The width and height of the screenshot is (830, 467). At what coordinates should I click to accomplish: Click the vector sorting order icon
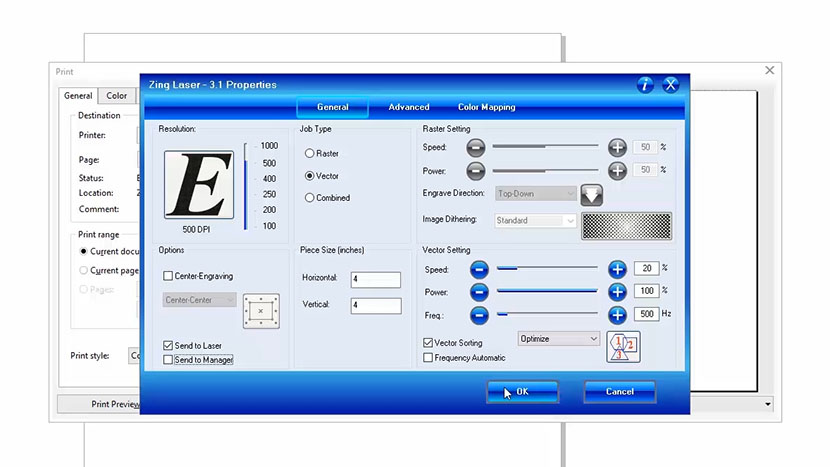click(623, 346)
